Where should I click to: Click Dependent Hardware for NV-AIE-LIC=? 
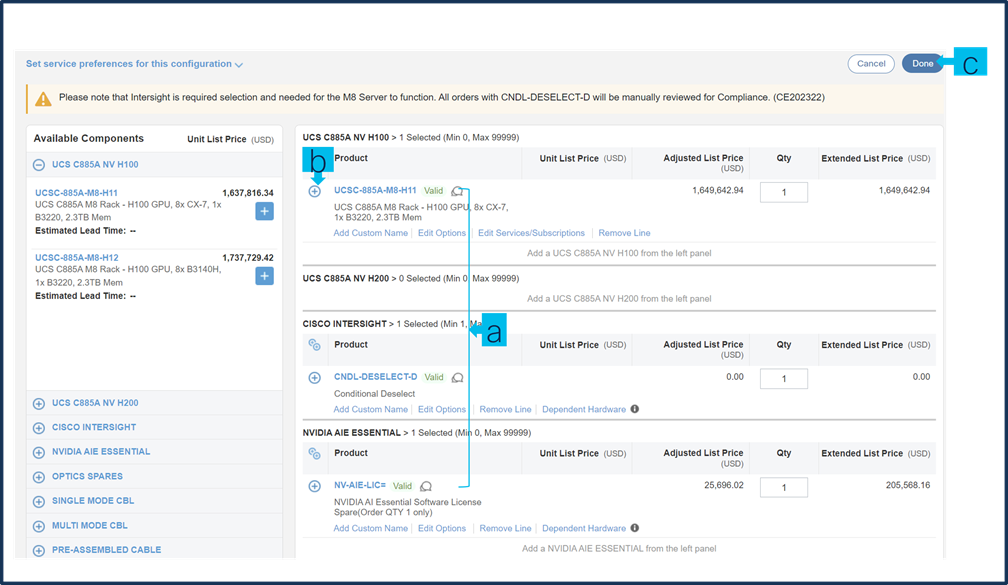tap(584, 528)
